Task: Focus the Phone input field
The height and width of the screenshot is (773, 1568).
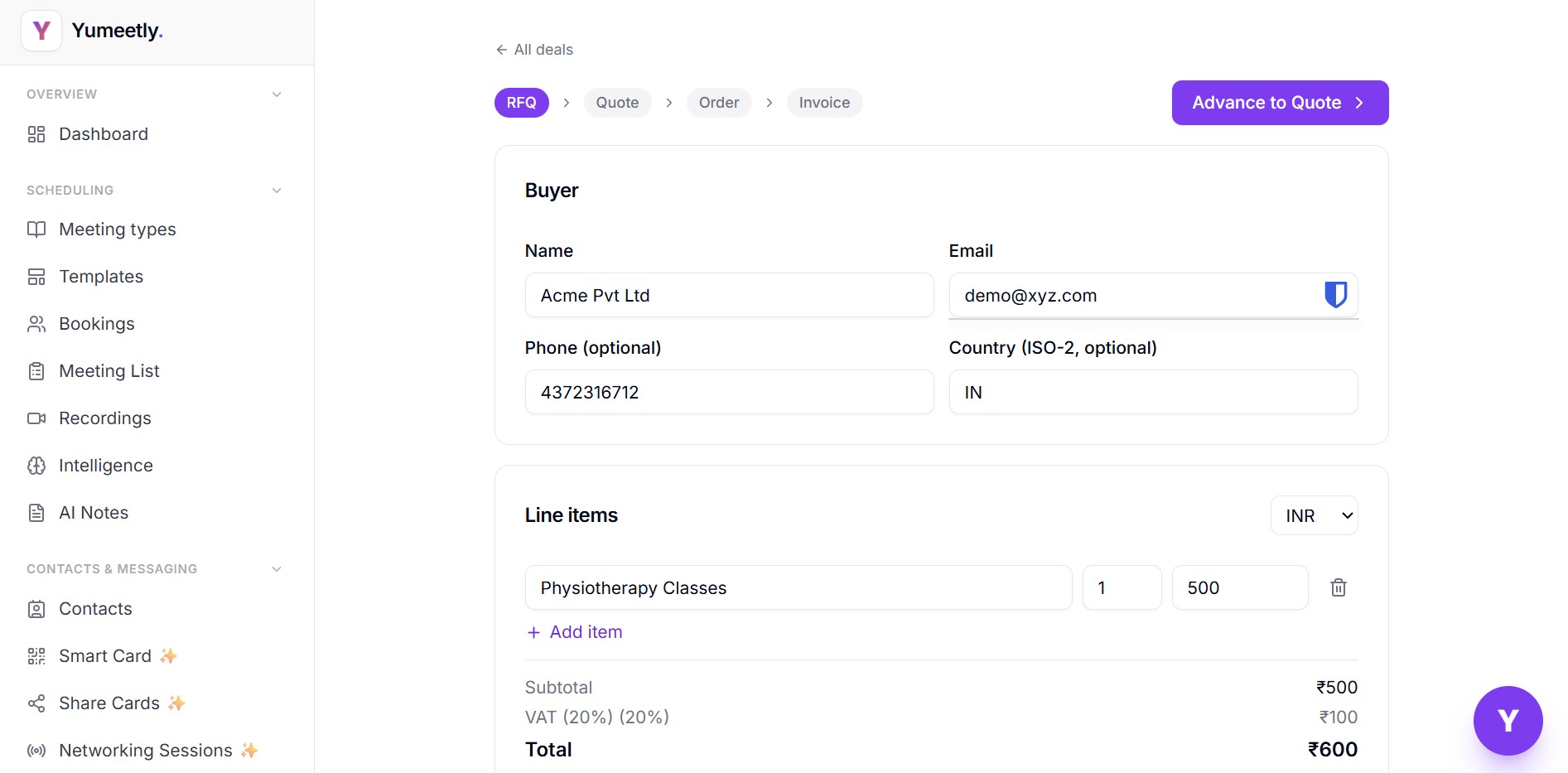Action: [729, 392]
